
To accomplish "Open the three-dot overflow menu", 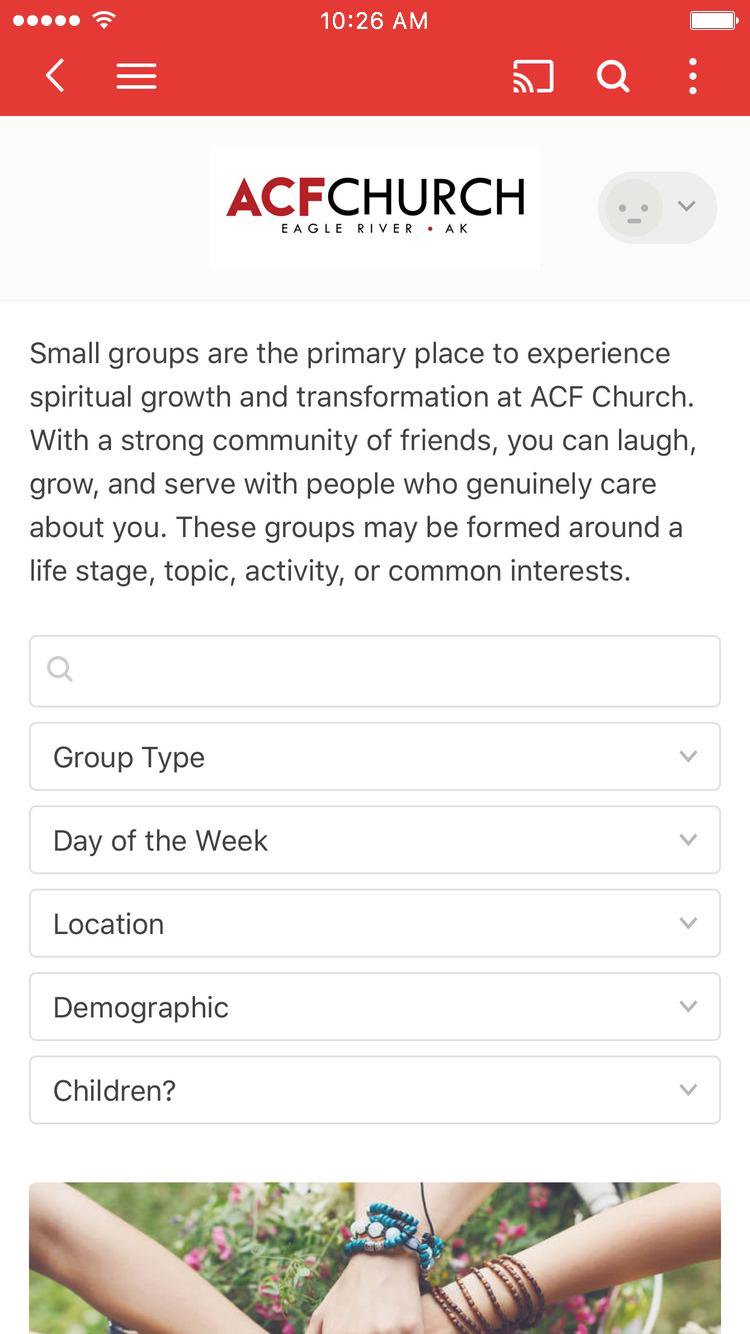I will 692,76.
